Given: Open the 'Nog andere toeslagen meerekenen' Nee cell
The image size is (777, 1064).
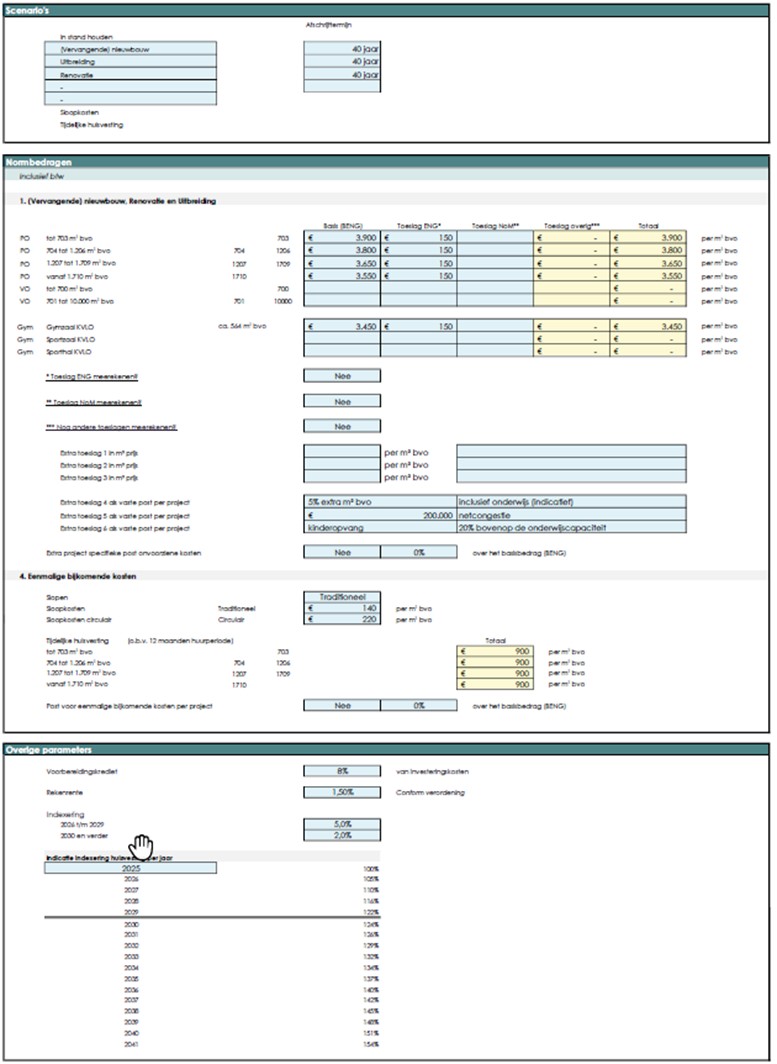Looking at the screenshot, I should 342,426.
